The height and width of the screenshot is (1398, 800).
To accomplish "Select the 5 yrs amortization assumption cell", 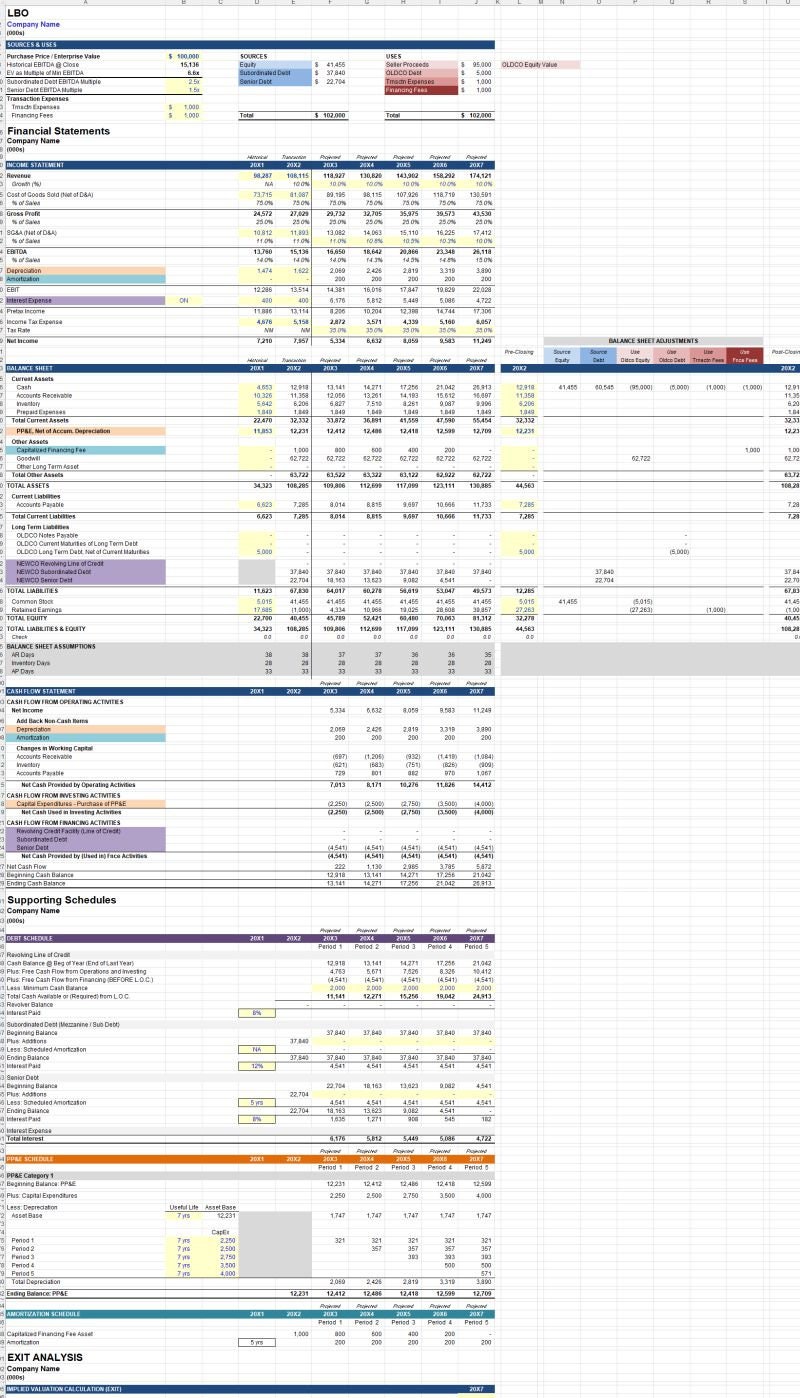I will point(264,1343).
